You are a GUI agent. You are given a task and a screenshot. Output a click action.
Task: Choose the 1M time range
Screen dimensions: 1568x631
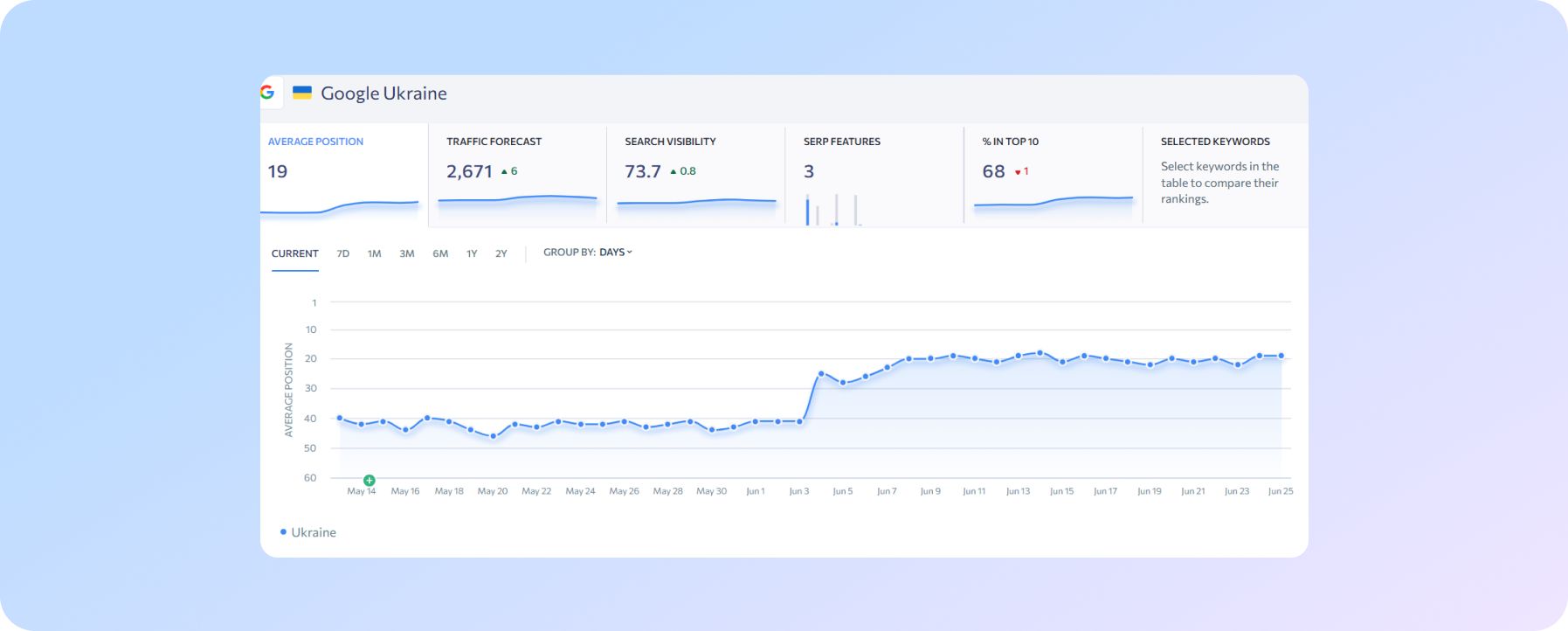tap(374, 253)
